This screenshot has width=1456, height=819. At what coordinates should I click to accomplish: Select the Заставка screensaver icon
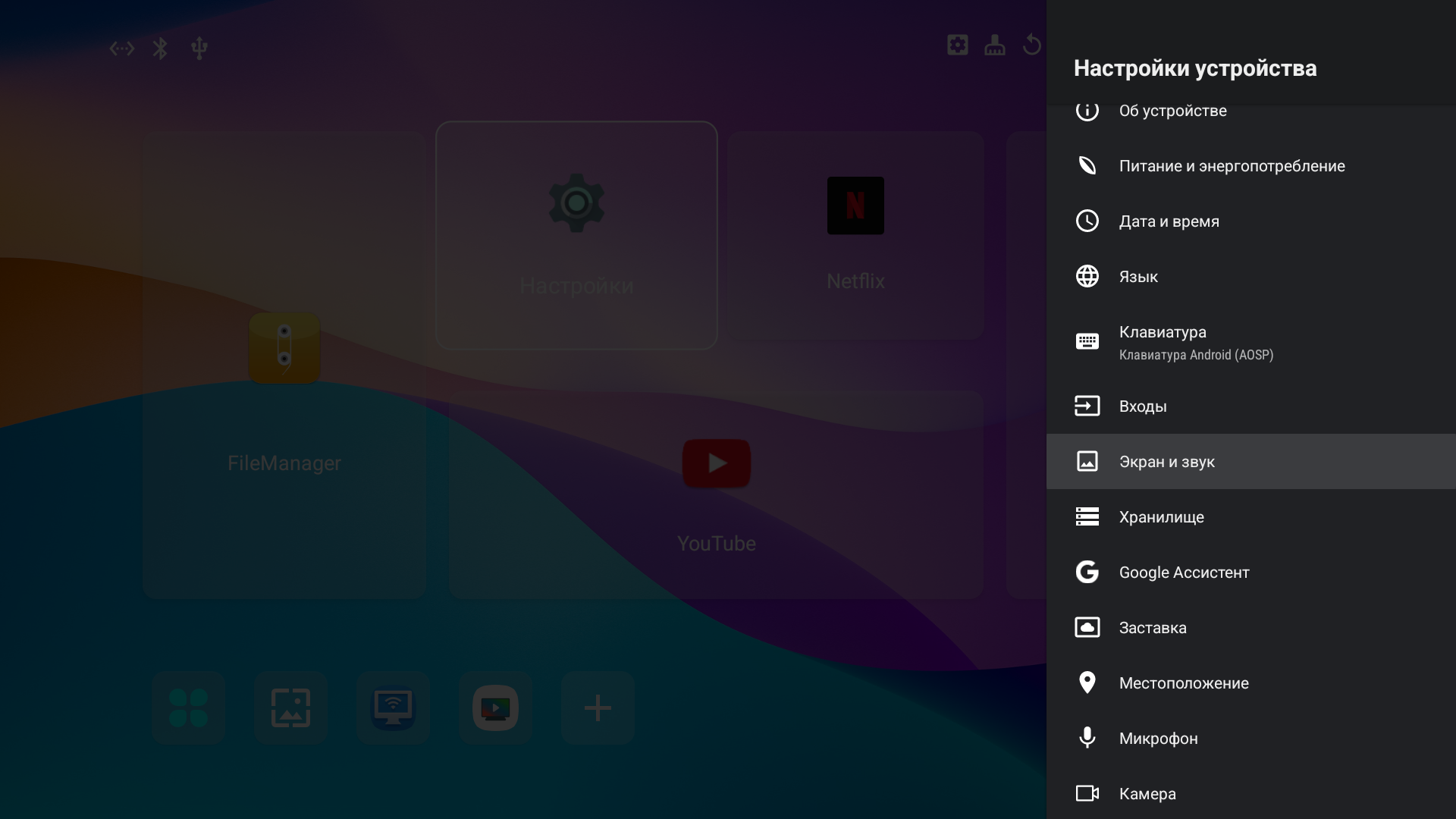click(x=1087, y=627)
